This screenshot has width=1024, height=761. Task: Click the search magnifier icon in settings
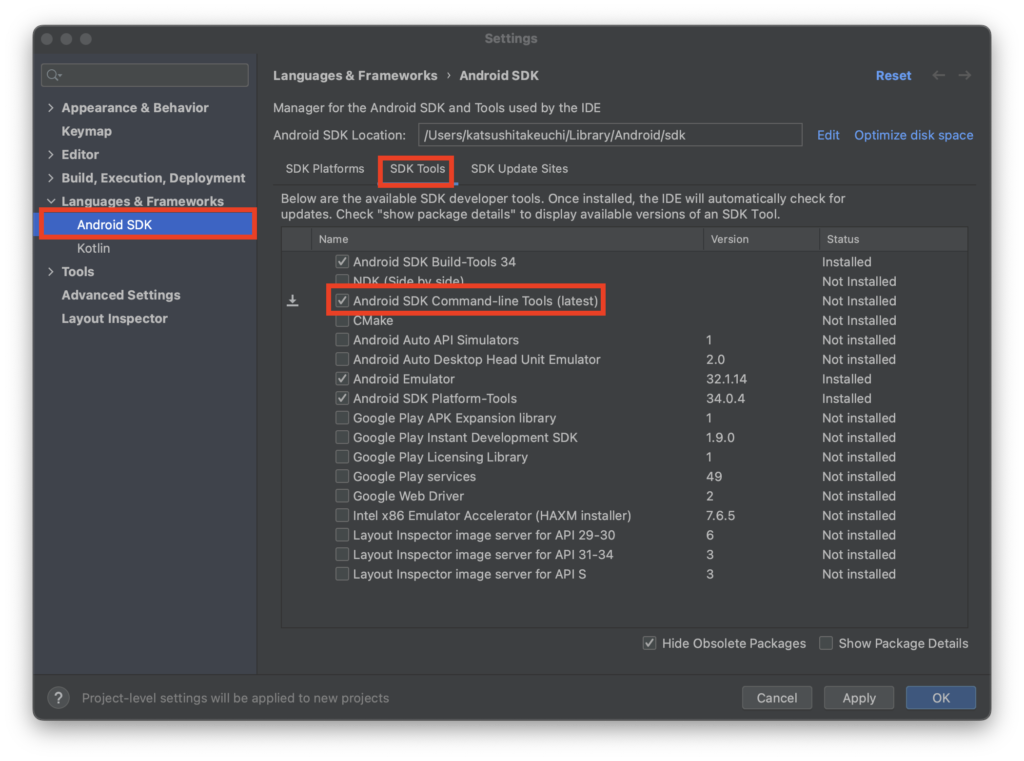click(x=54, y=75)
